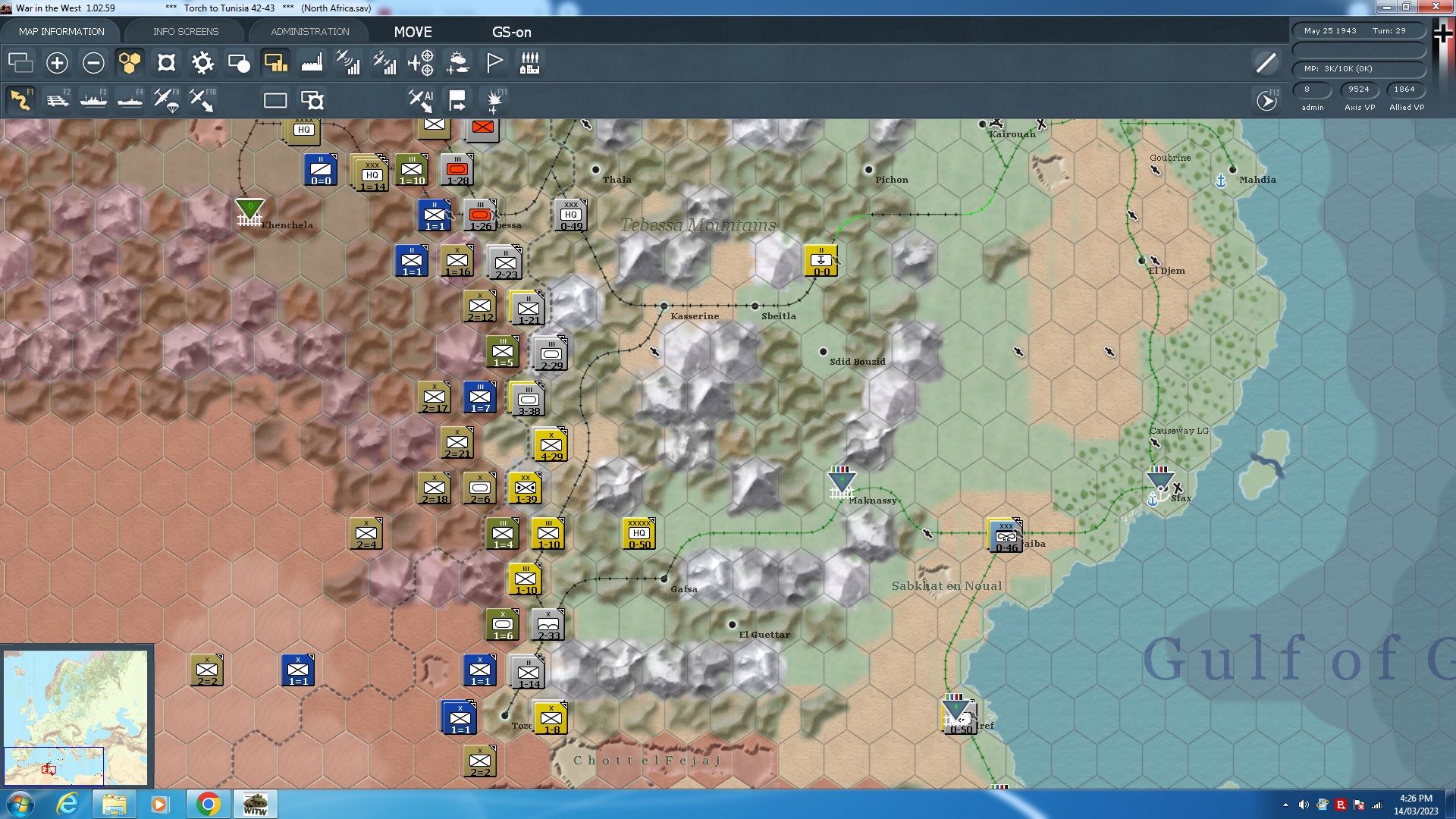Select rail movement mode F2
The width and height of the screenshot is (1456, 819).
click(58, 100)
